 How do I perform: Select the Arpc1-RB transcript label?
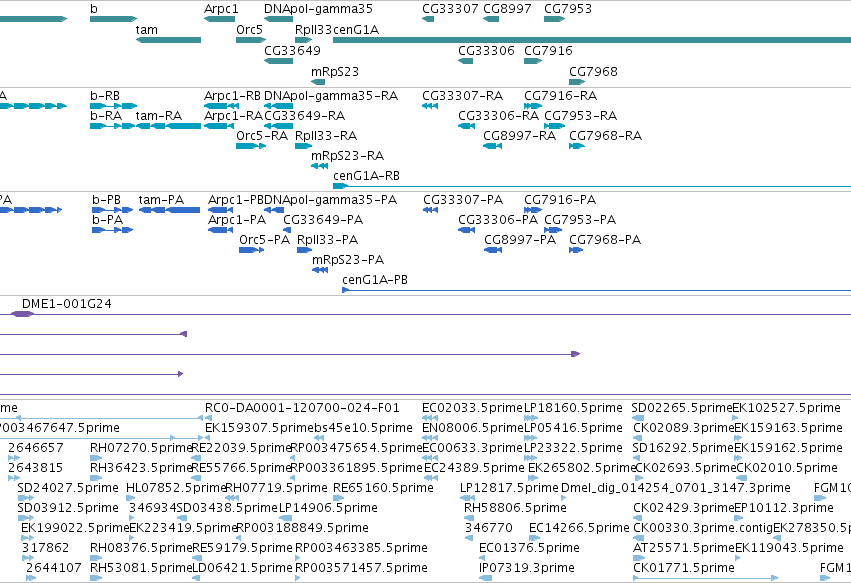232,96
